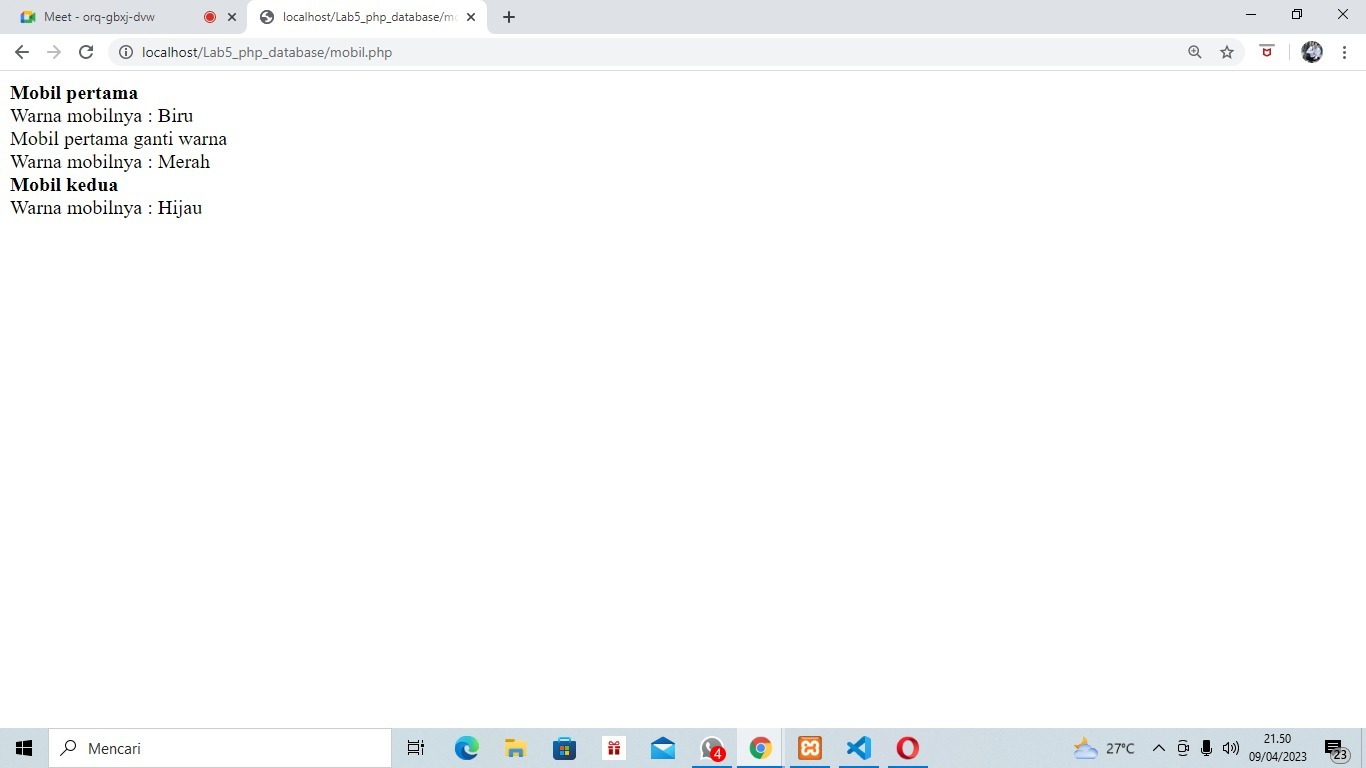Open WhatsApp with 4 unread notifications
The height and width of the screenshot is (768, 1366).
[x=711, y=748]
